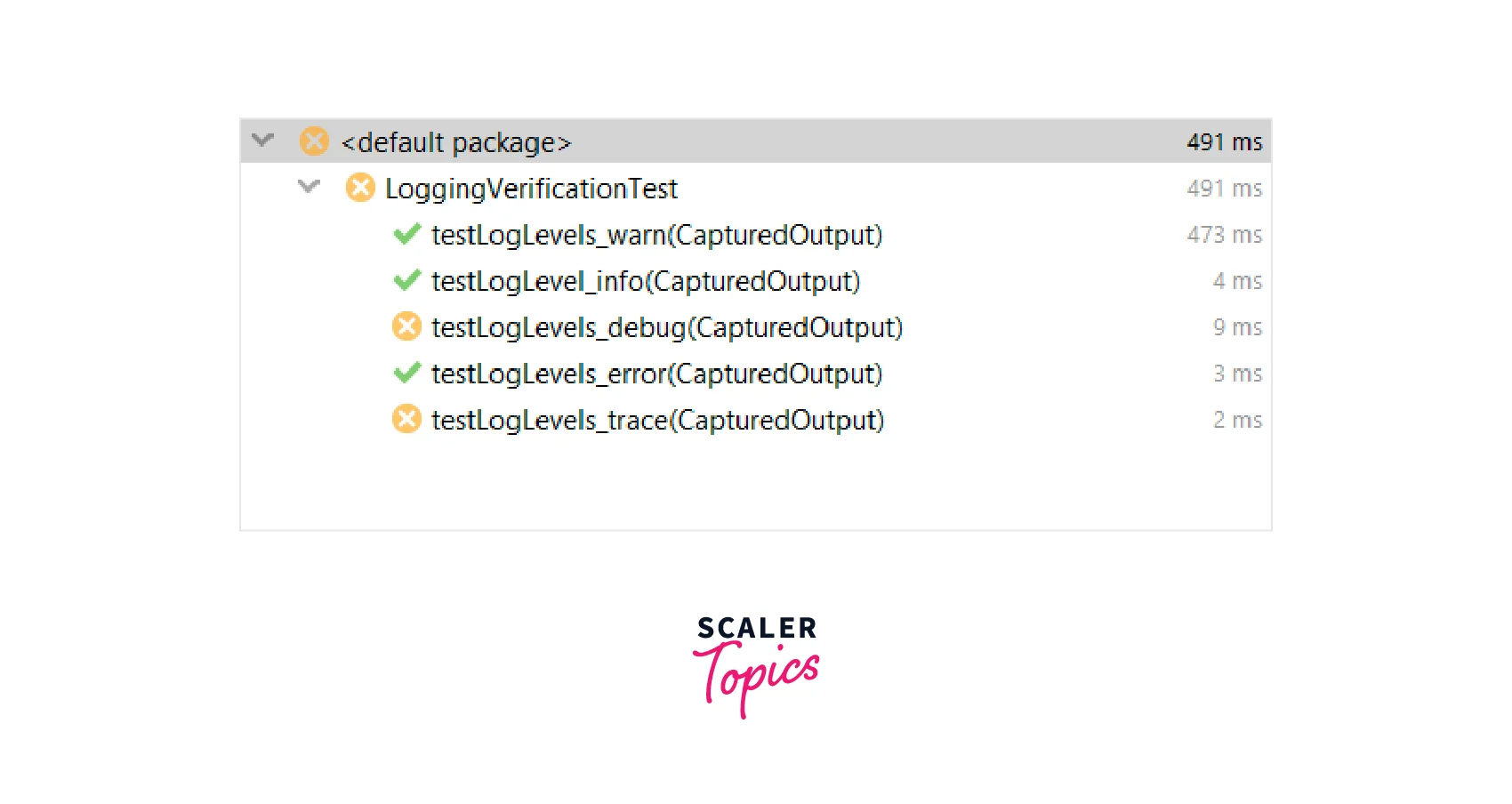1512x804 pixels.
Task: Select testLogLevels_error(CapturedOutput) test
Action: click(656, 374)
